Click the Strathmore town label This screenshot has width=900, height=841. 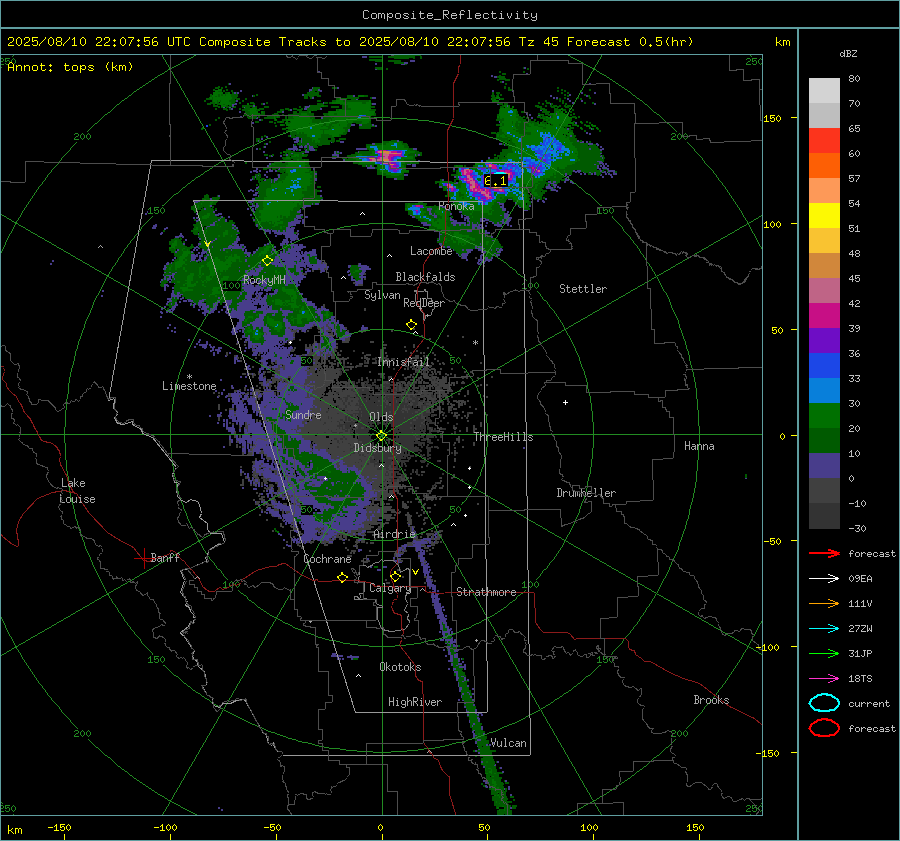[486, 592]
